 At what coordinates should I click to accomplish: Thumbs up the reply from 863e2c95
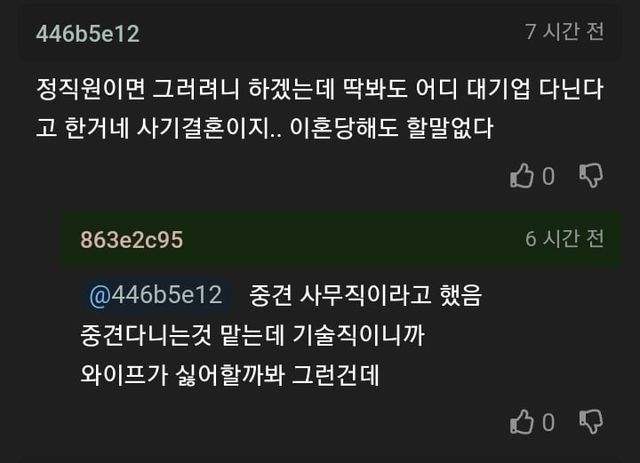tap(522, 423)
